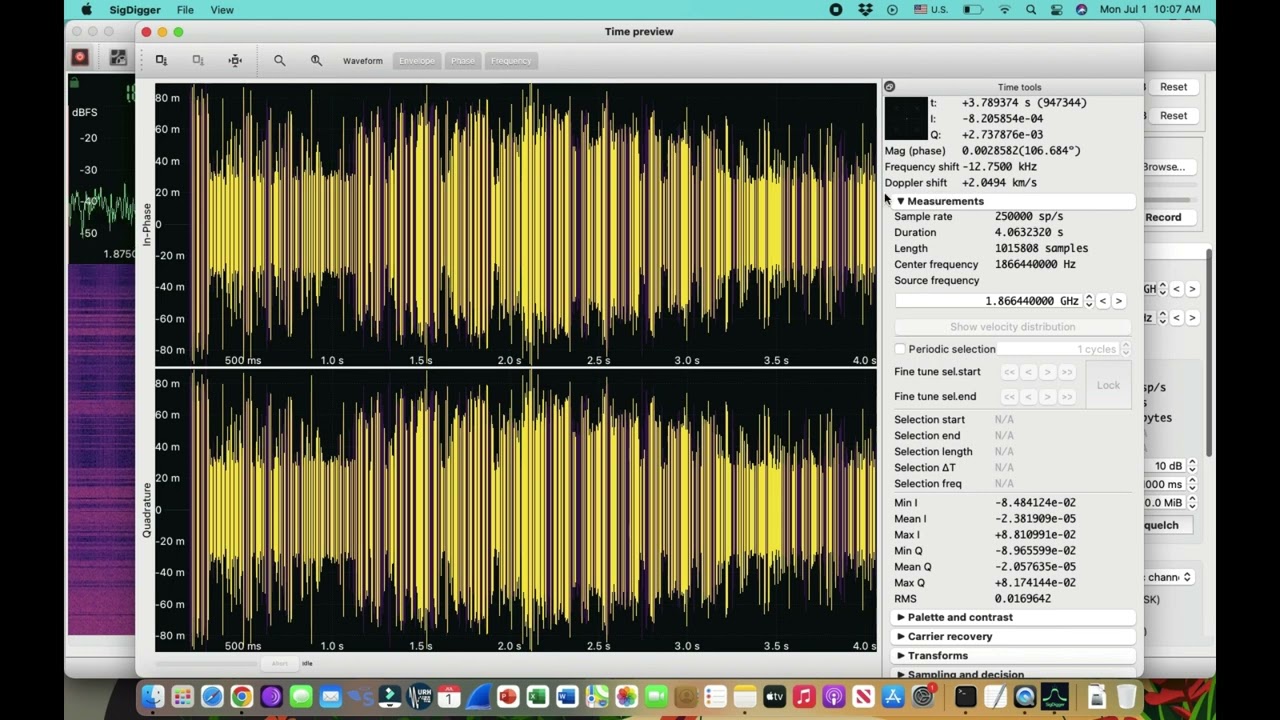1280x720 pixels.
Task: Enable the Periodic selection checkbox
Action: [900, 349]
